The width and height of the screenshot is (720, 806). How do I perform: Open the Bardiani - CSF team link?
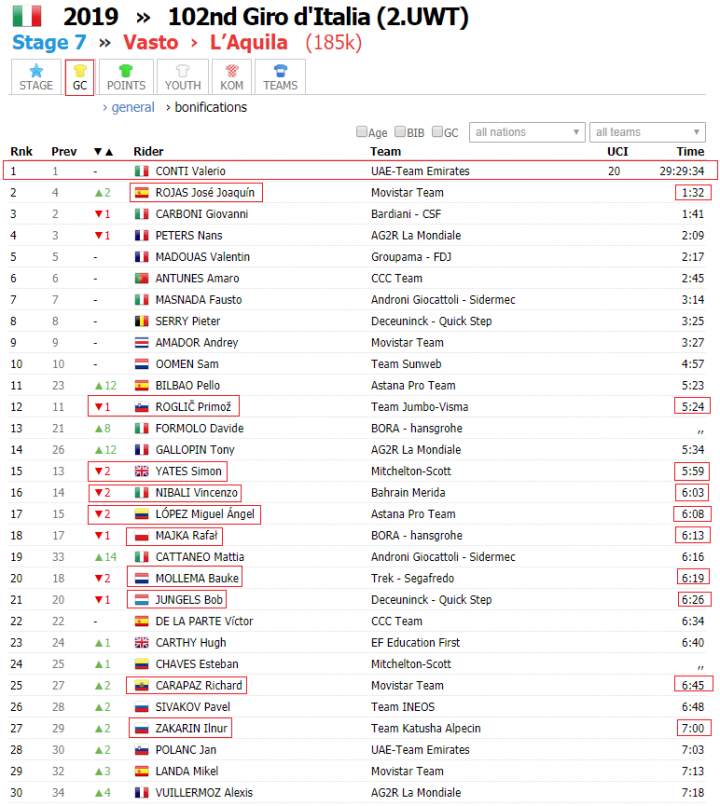pyautogui.click(x=406, y=214)
